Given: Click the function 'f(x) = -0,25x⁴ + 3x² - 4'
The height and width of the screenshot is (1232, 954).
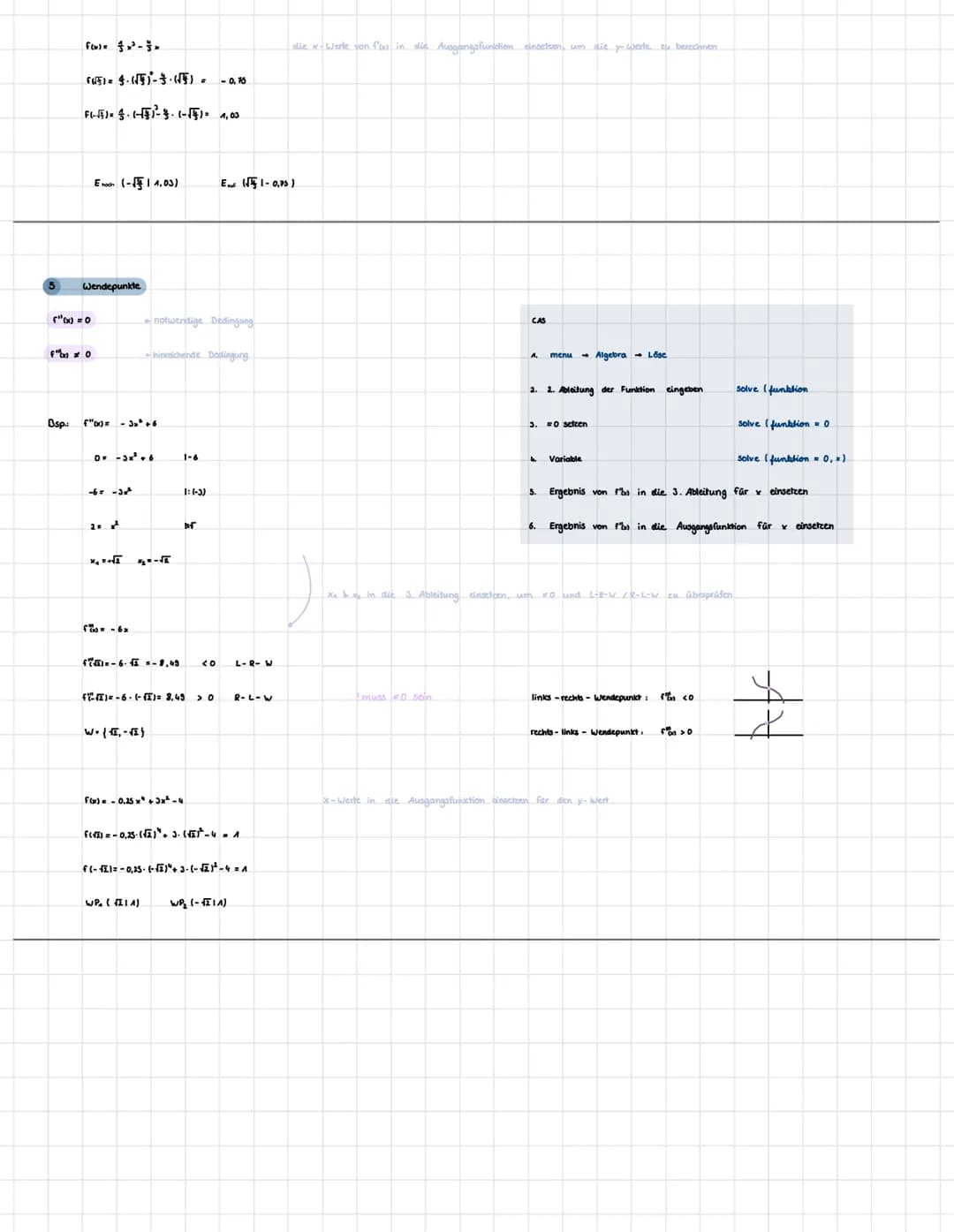Looking at the screenshot, I should pos(133,801).
